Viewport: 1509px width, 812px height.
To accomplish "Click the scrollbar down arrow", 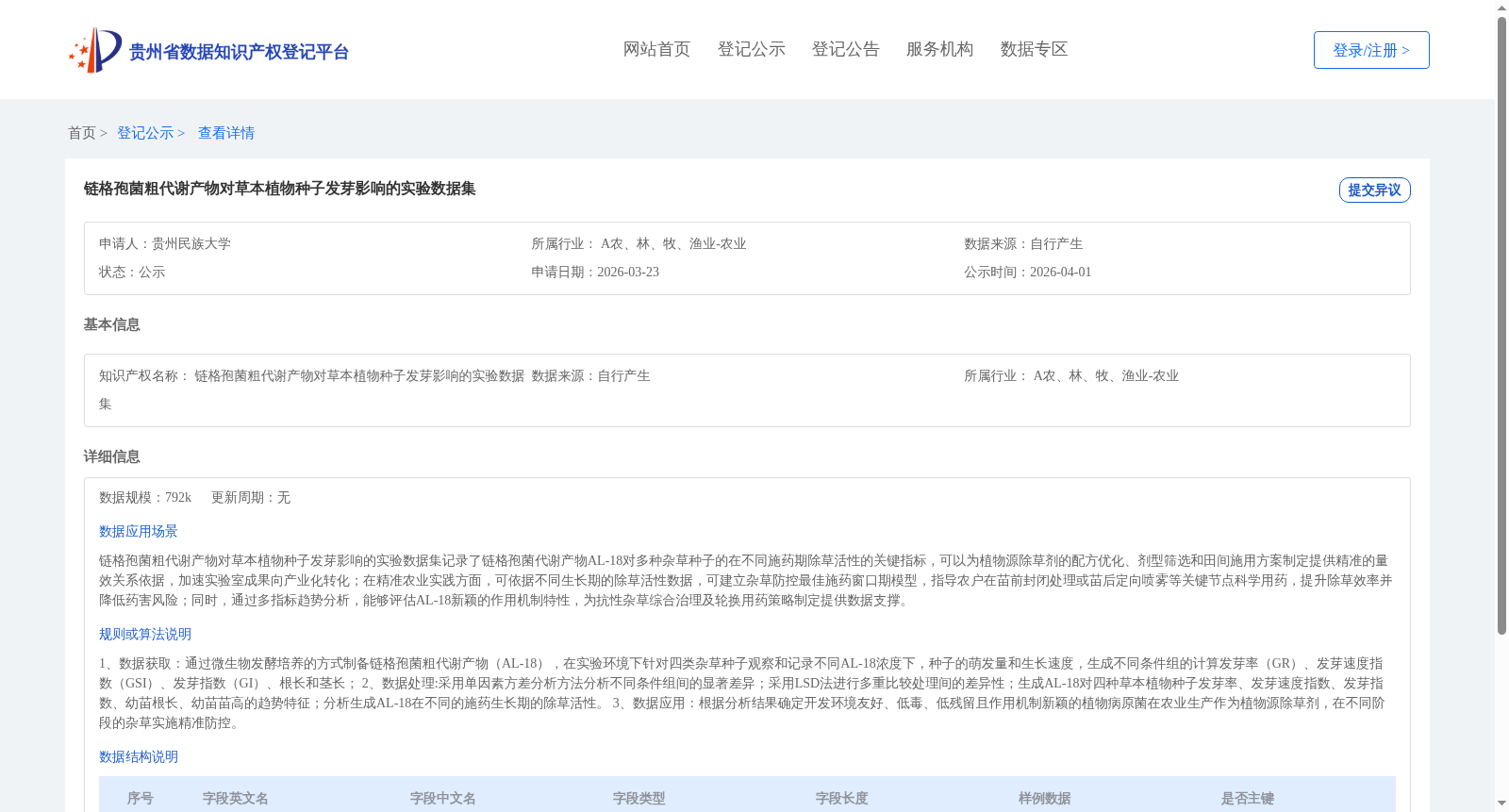I will [x=1501, y=804].
